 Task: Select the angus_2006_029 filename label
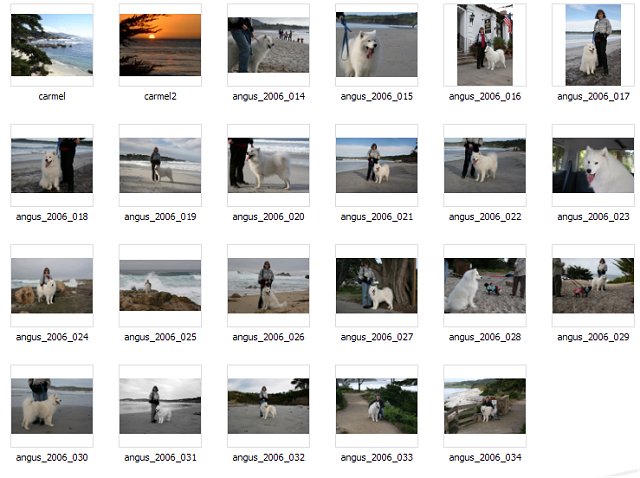click(x=593, y=337)
